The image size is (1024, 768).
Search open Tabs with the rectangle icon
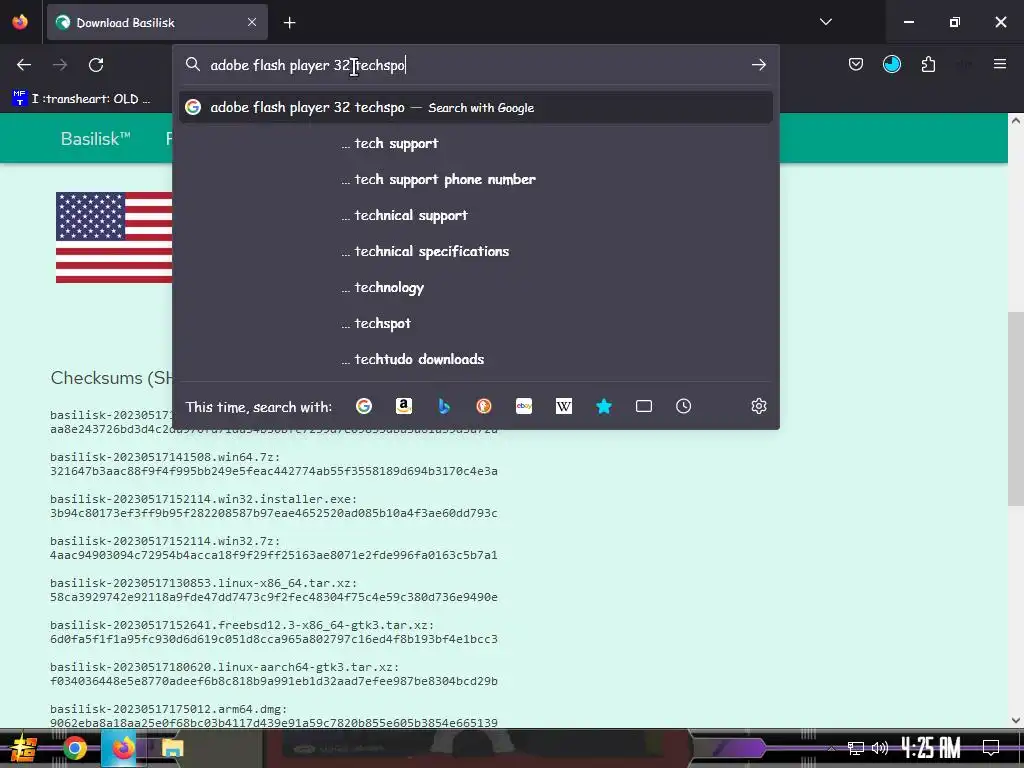tap(643, 406)
